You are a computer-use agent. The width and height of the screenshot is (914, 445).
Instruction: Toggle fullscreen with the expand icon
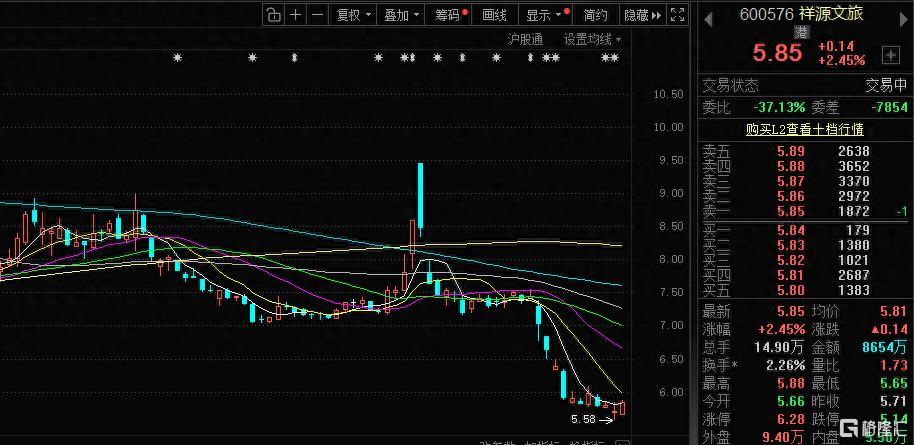click(677, 15)
